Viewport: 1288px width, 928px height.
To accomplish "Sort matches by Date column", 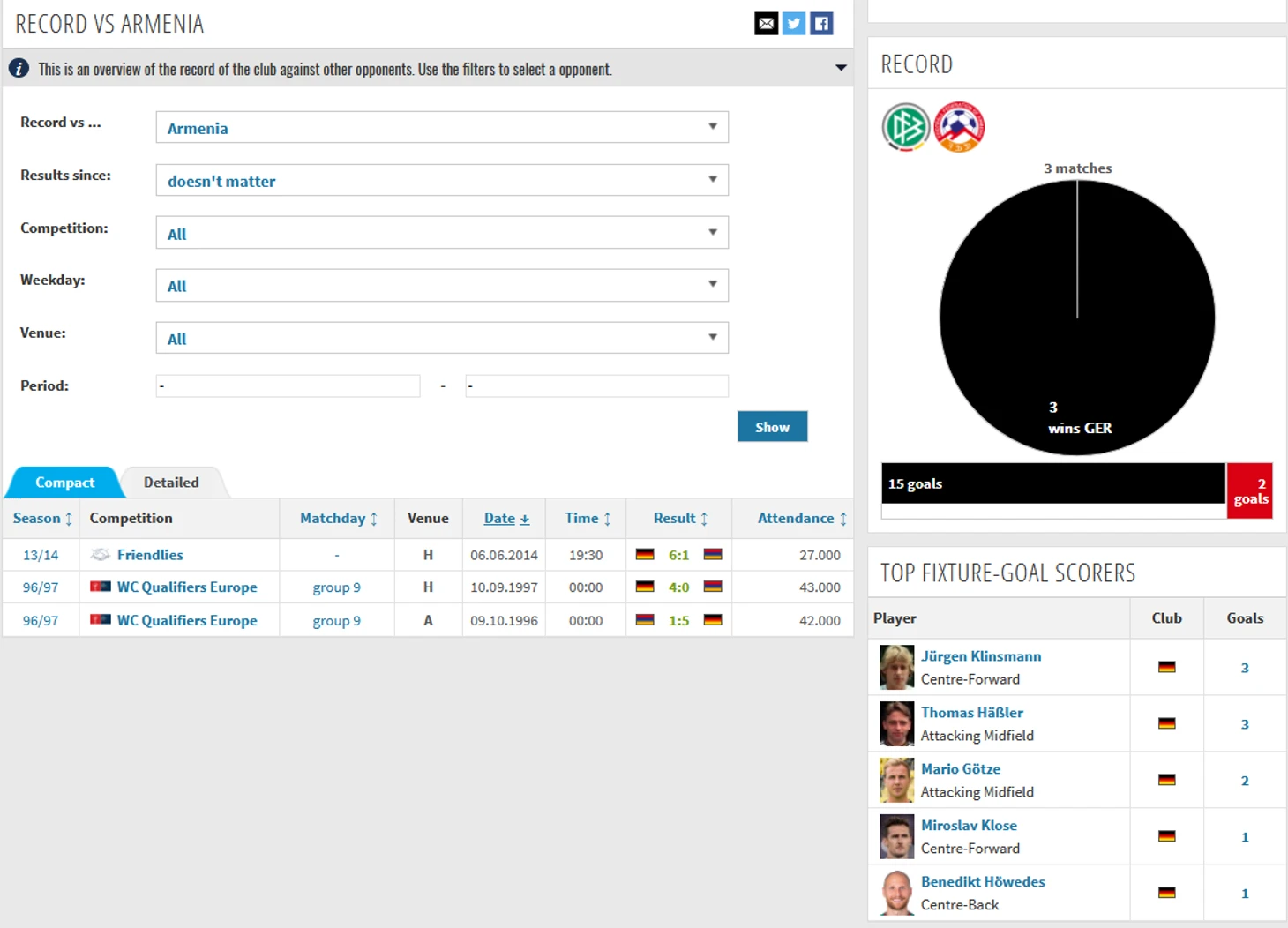I will pyautogui.click(x=505, y=519).
